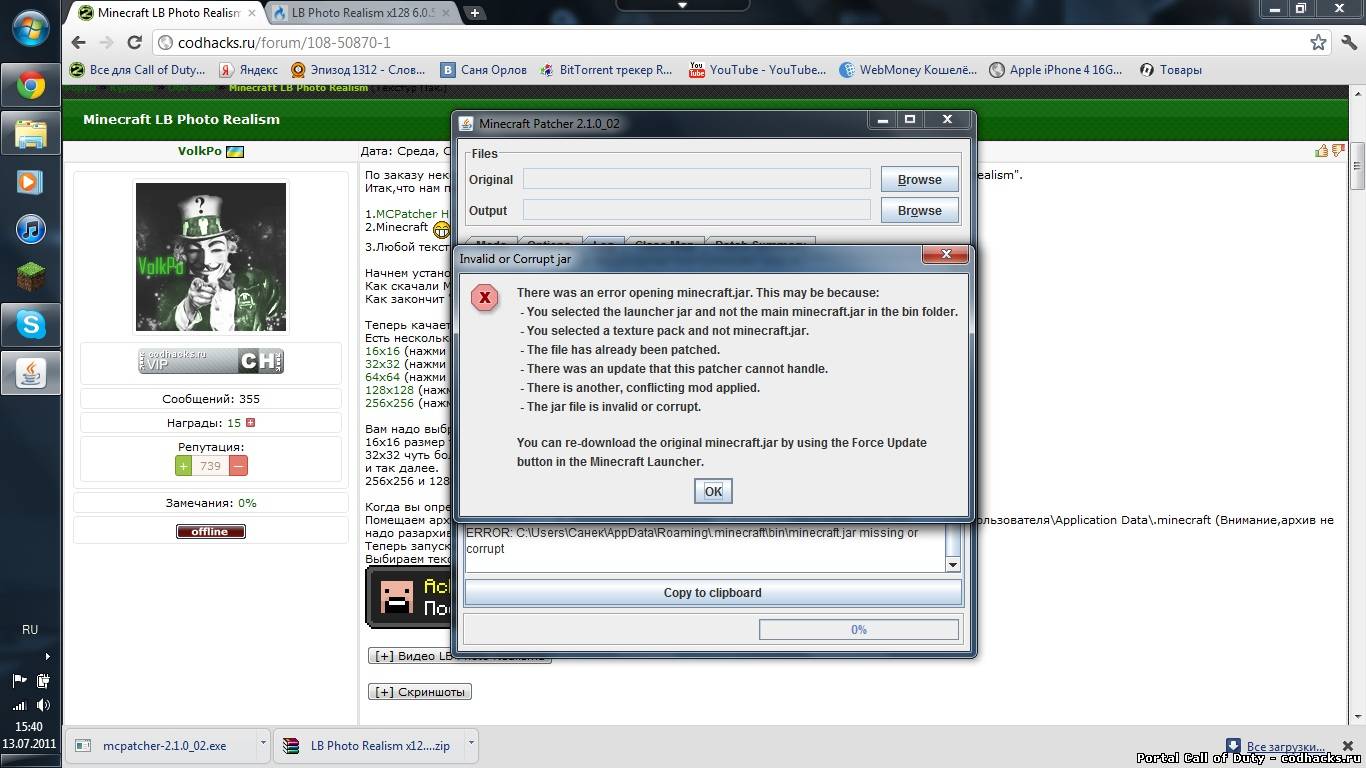The height and width of the screenshot is (768, 1366).
Task: Click the VolkPo username
Action: click(199, 151)
